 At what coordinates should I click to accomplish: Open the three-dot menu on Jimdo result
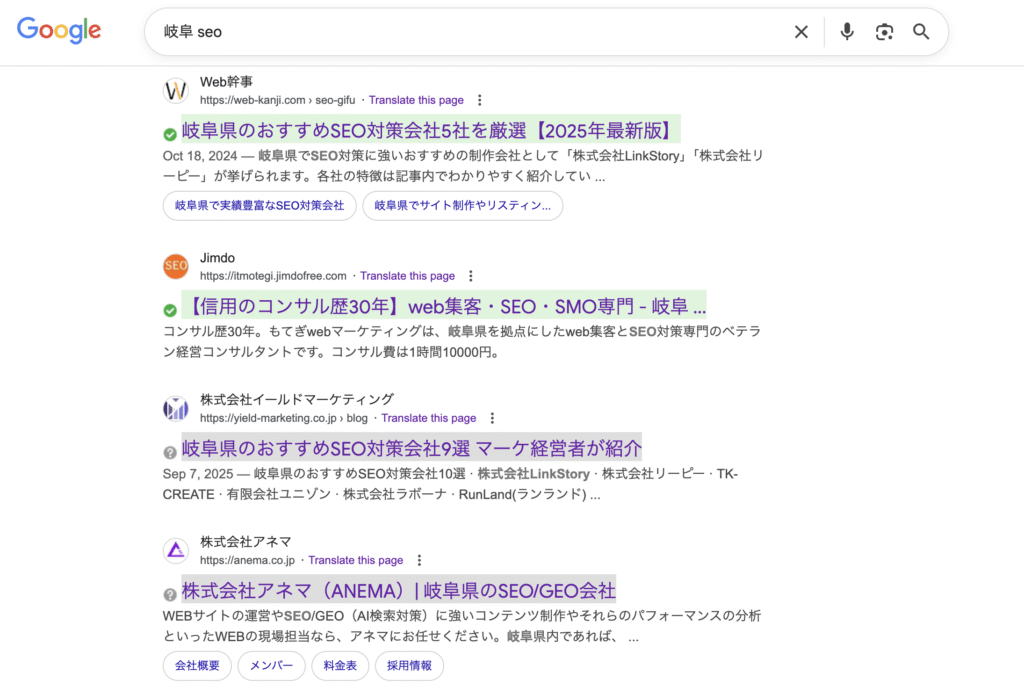click(x=471, y=275)
